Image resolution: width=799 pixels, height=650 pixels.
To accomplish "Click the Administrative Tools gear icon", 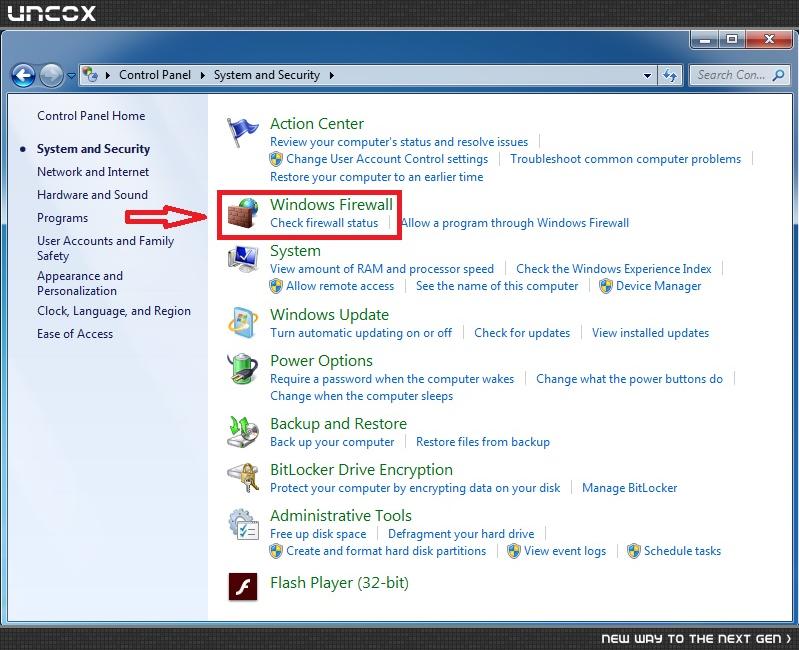I will pyautogui.click(x=243, y=524).
